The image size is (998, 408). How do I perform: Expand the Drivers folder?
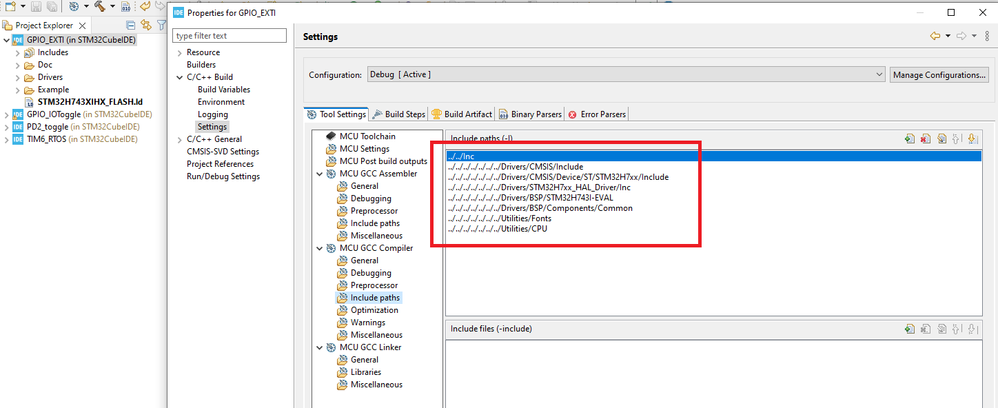pos(18,78)
